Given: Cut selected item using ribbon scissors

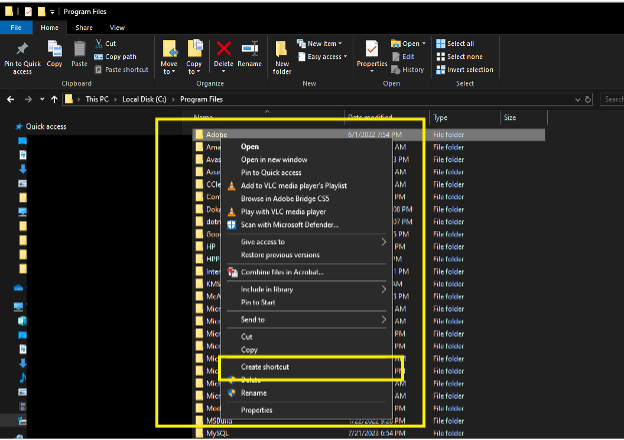Looking at the screenshot, I should pyautogui.click(x=105, y=43).
